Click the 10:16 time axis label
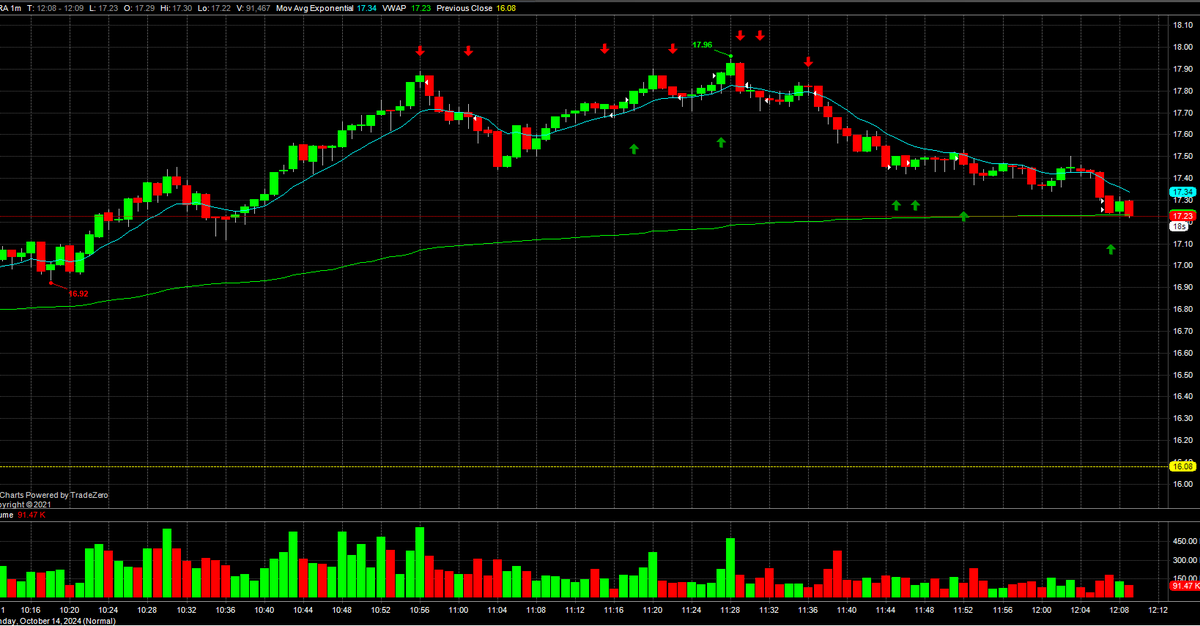1200x626 pixels. (x=30, y=610)
